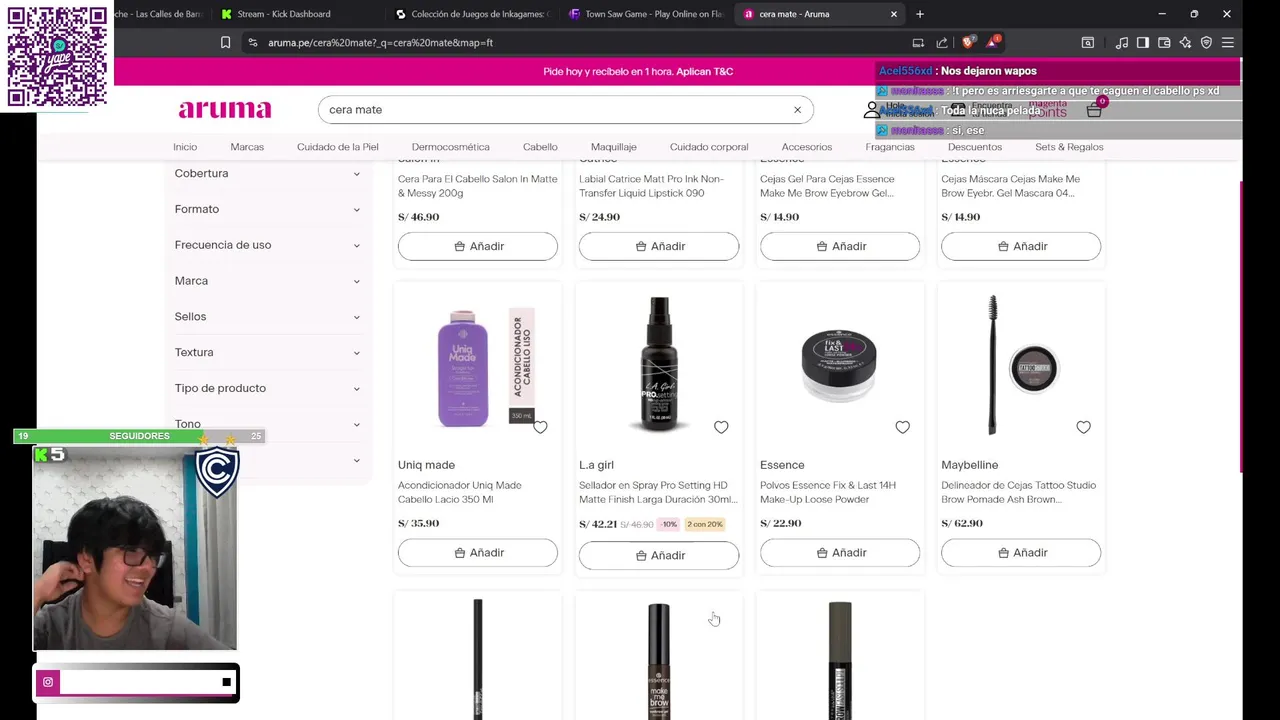Expand the Cobertura filter

(267, 173)
